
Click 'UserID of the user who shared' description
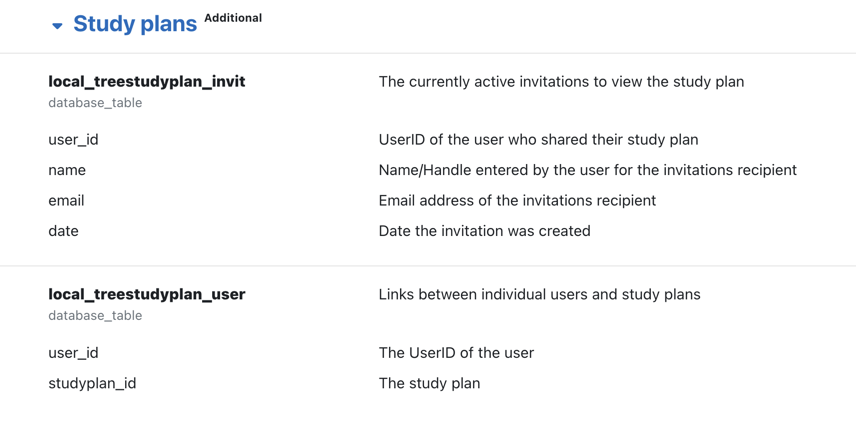[538, 140]
